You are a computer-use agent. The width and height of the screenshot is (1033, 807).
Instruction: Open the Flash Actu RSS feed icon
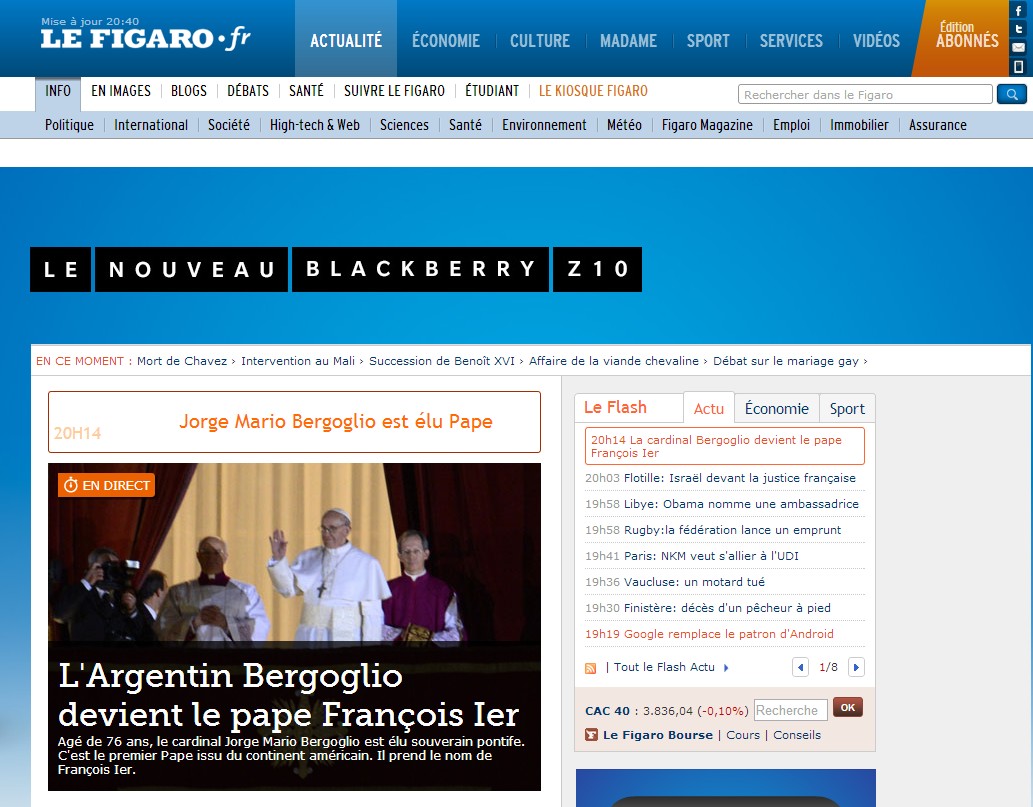[x=591, y=668]
